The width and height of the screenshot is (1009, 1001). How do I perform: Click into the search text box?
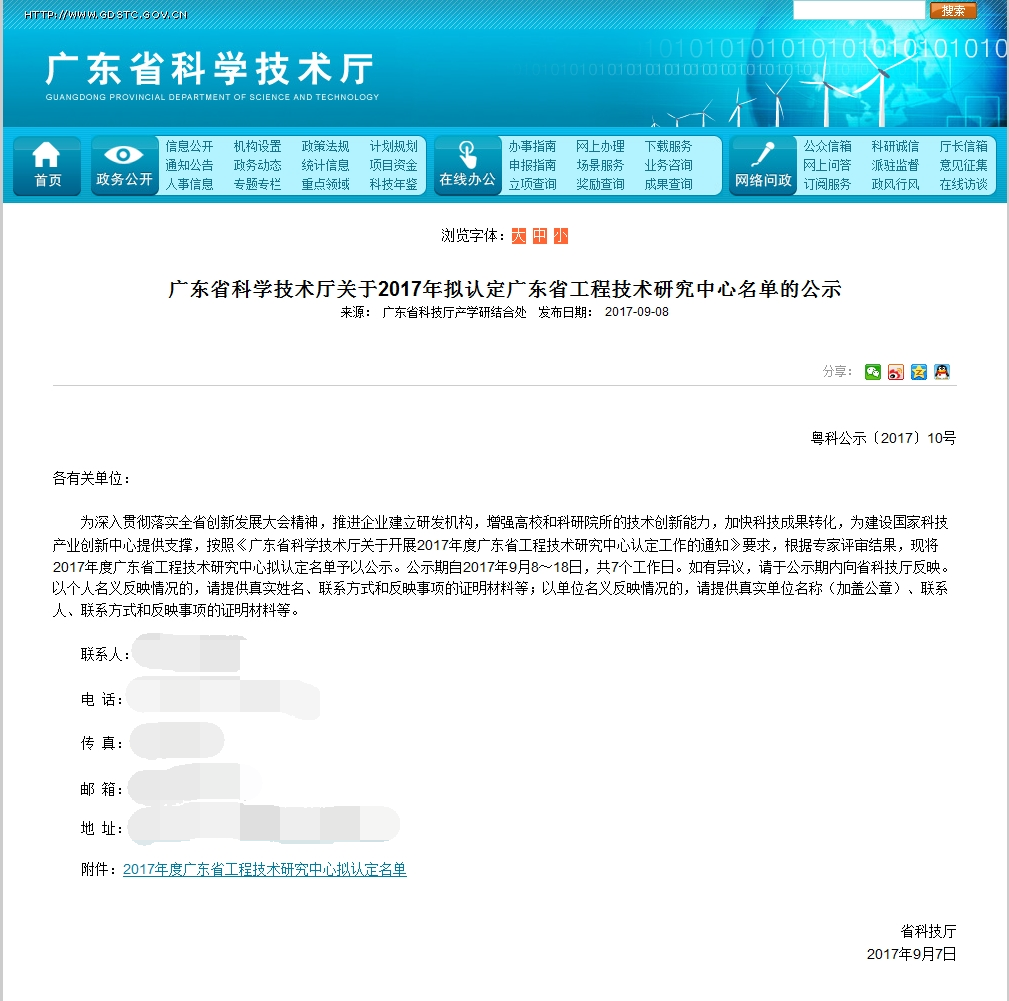pyautogui.click(x=859, y=10)
